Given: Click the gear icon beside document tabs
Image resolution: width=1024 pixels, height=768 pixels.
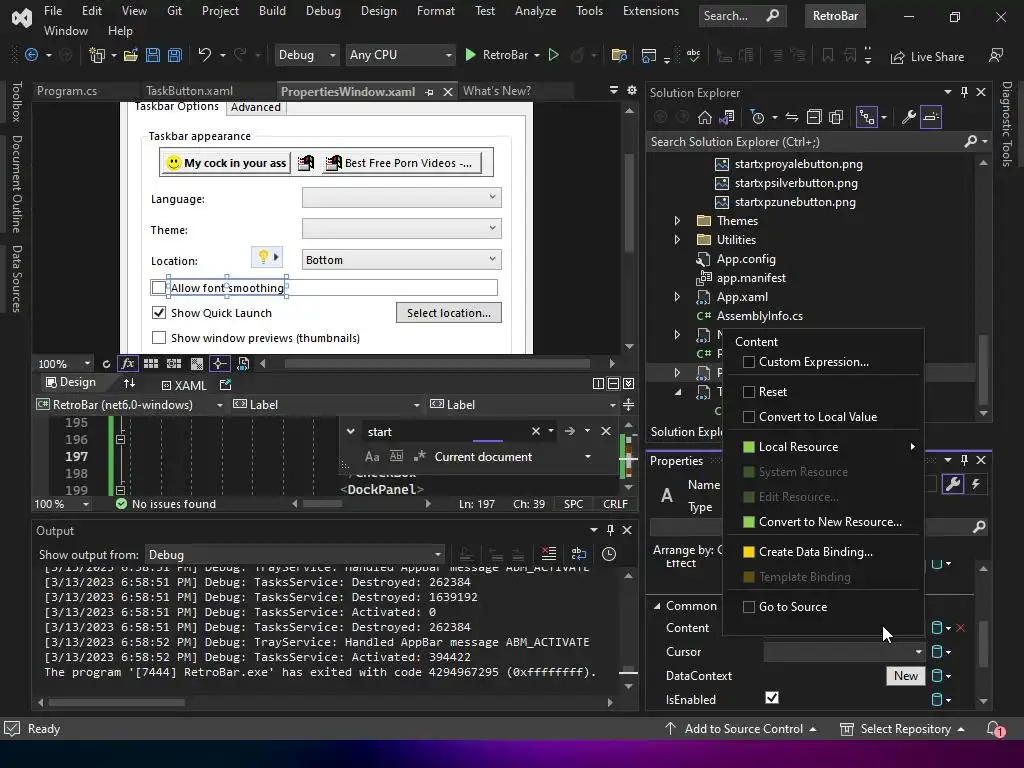Looking at the screenshot, I should point(632,91).
